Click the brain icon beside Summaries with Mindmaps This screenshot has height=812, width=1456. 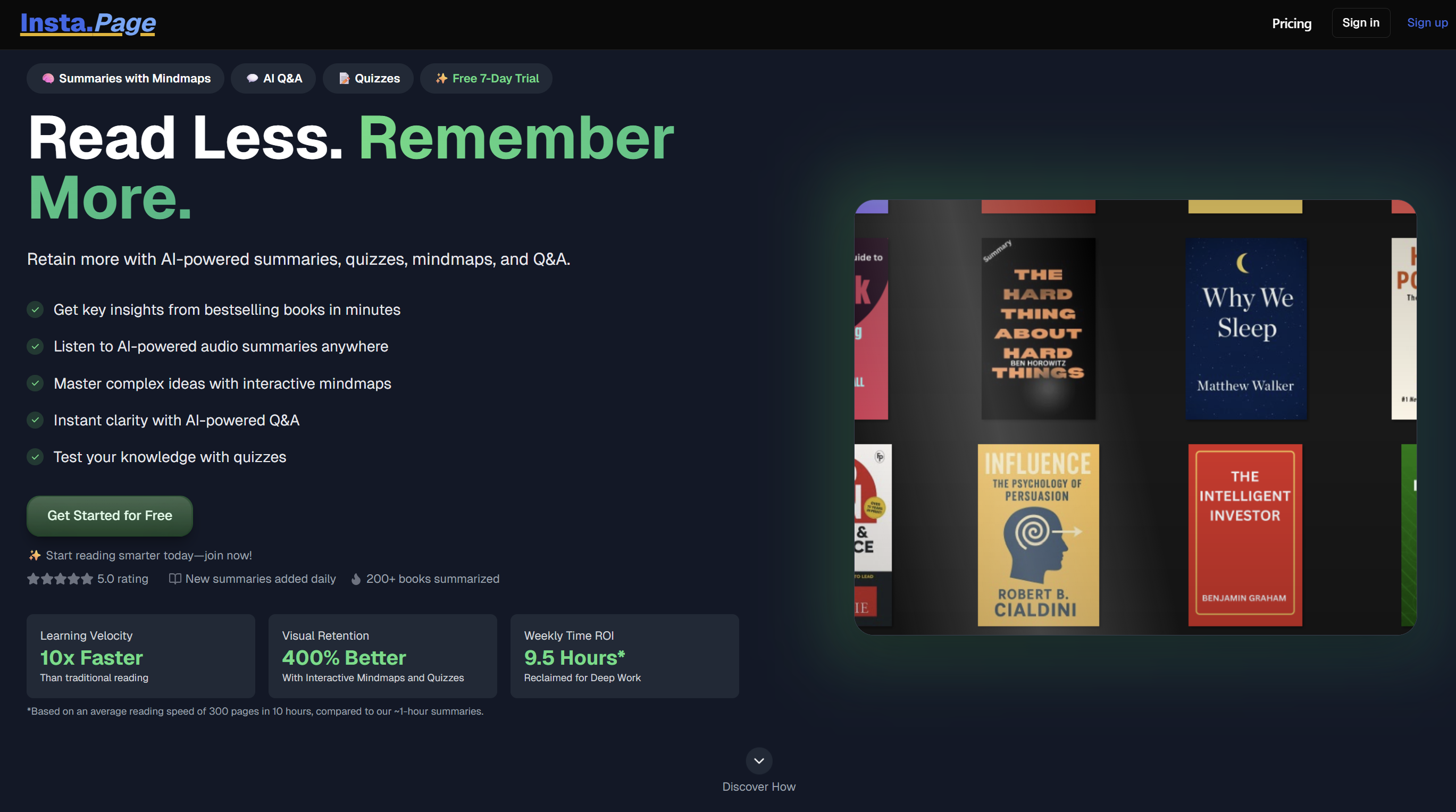click(48, 79)
